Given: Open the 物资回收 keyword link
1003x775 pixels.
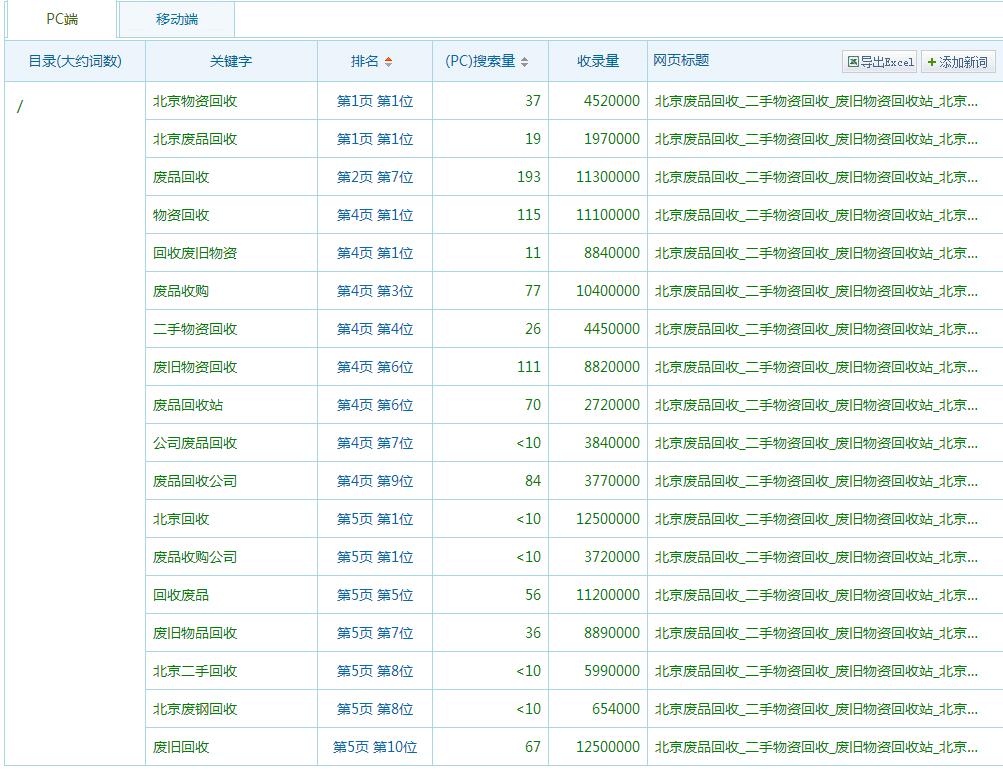Looking at the screenshot, I should [x=181, y=215].
